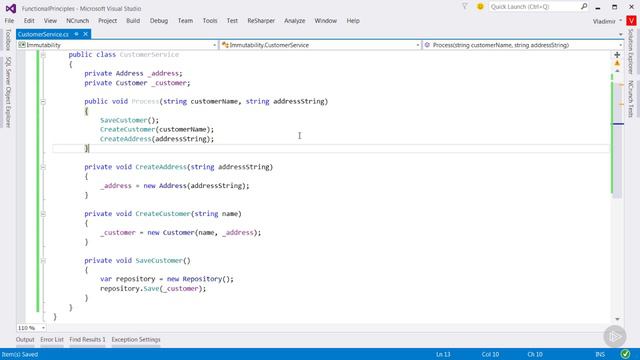
Task: Click the red V account avatar
Action: (x=631, y=21)
